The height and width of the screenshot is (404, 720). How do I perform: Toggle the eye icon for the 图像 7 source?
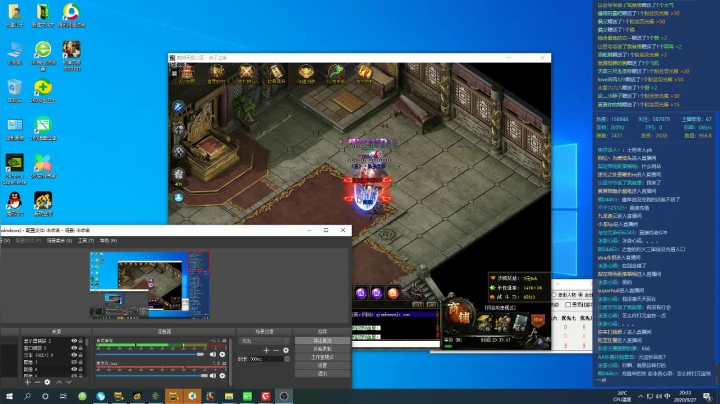click(74, 362)
